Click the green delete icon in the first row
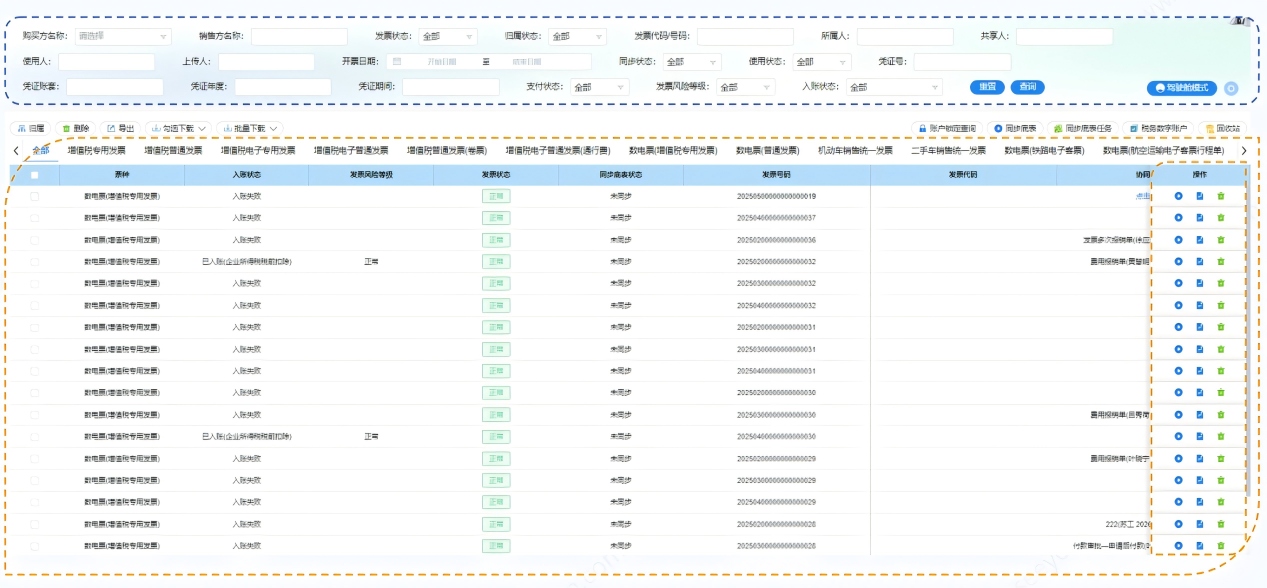 (1220, 196)
